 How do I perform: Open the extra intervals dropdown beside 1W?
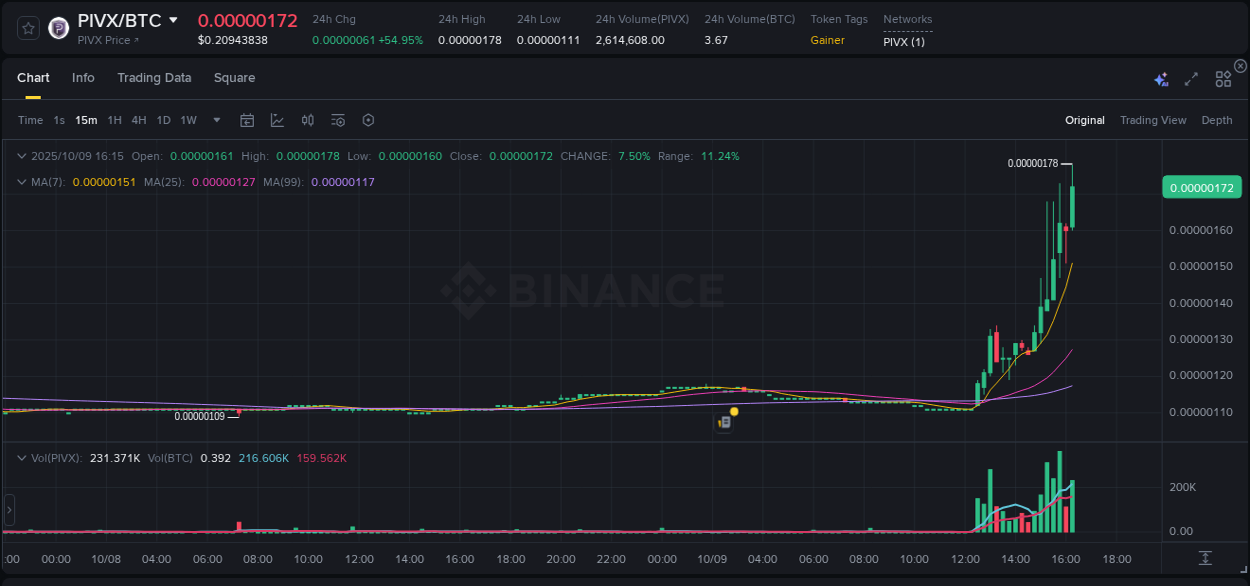coord(216,120)
